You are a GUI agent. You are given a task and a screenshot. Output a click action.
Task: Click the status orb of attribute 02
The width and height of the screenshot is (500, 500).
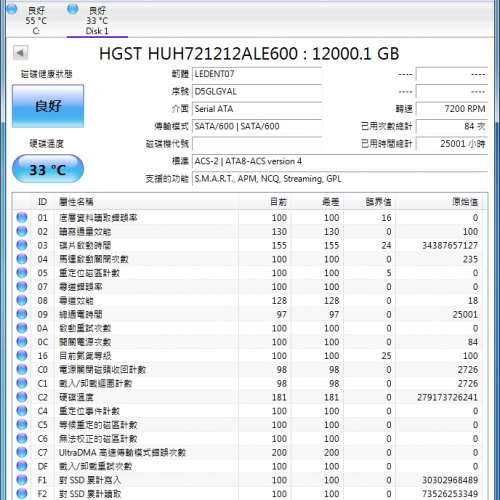[x=22, y=231]
